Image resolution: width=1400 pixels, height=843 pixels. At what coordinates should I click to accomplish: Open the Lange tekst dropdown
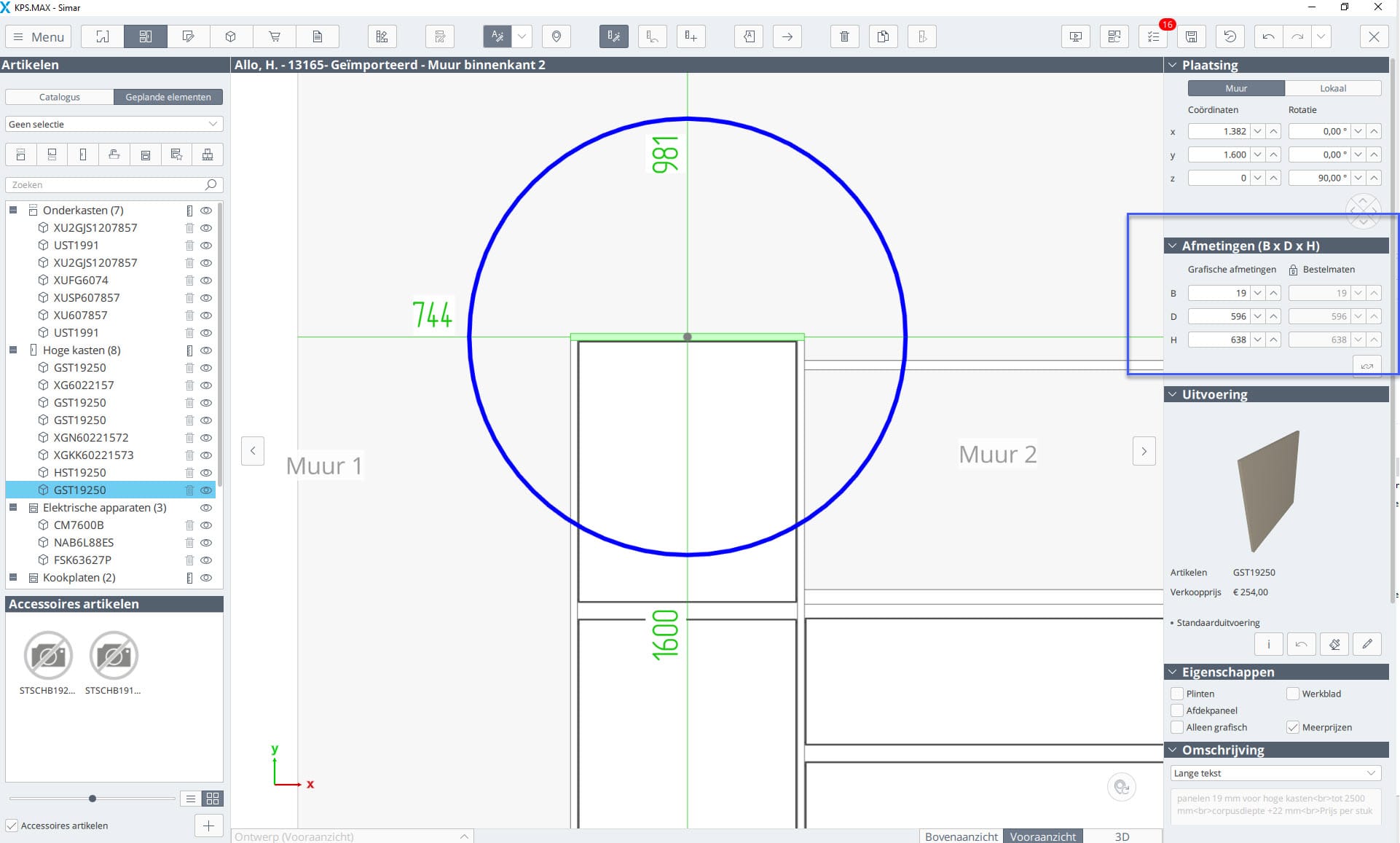[x=1275, y=773]
